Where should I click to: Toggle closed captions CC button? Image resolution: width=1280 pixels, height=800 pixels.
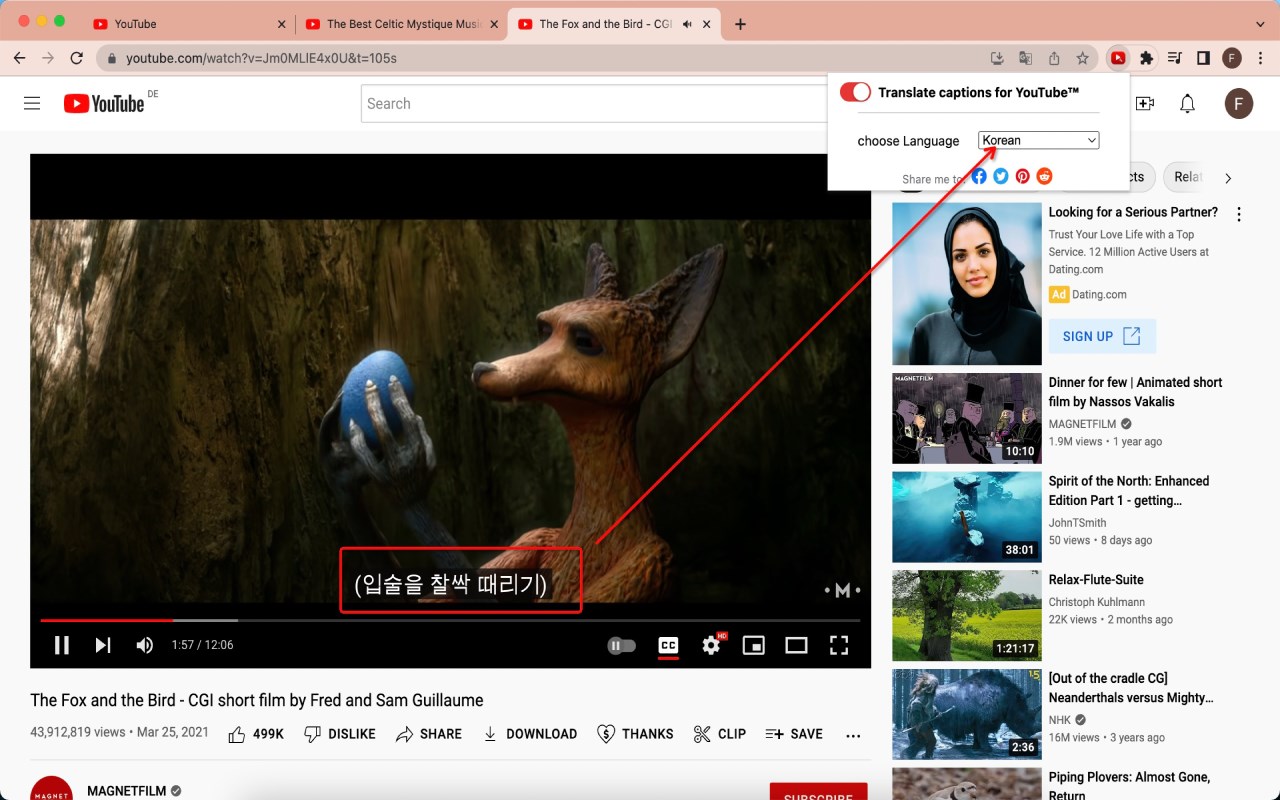click(x=668, y=646)
